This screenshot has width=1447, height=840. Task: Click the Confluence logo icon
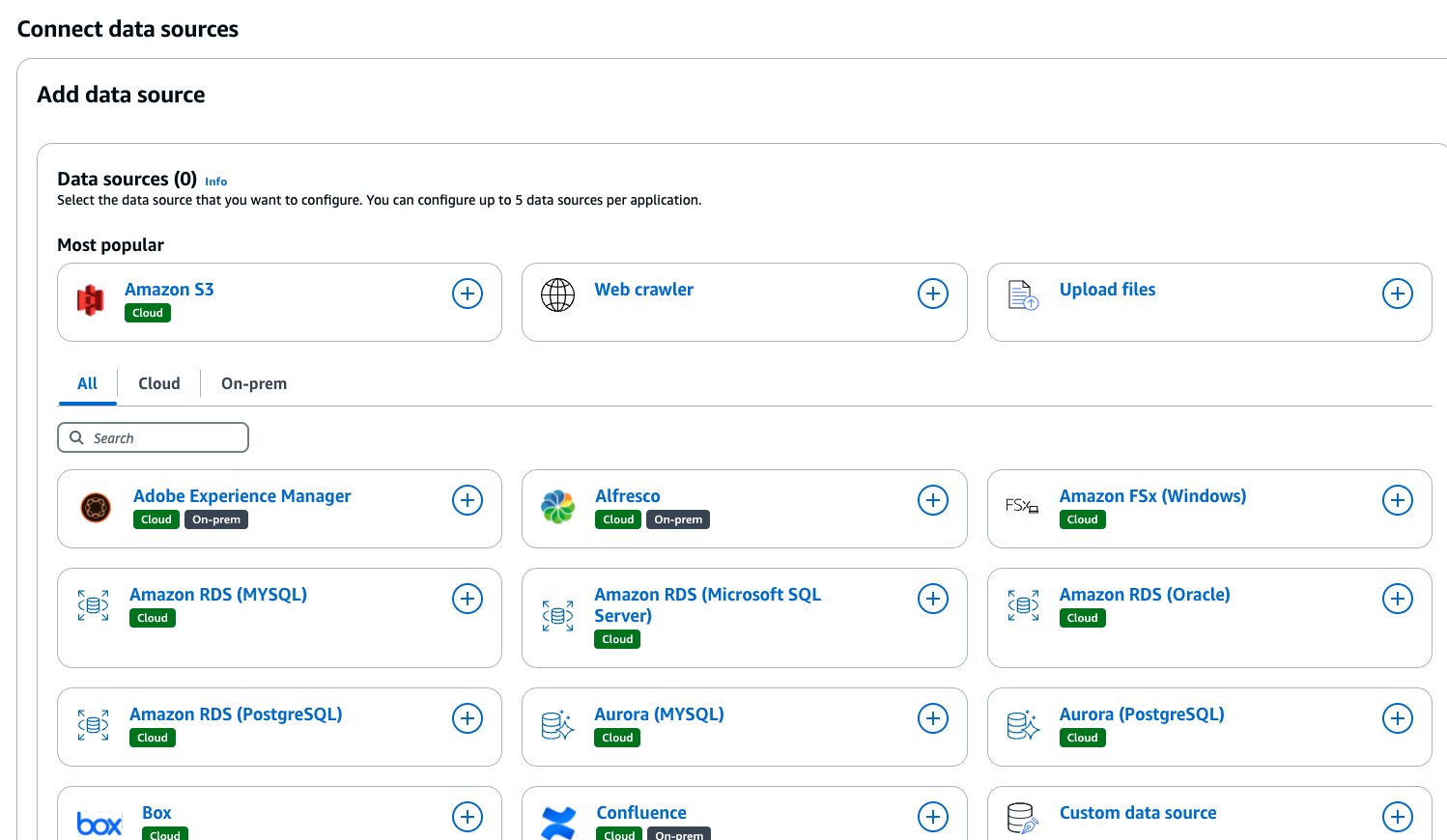(x=558, y=823)
